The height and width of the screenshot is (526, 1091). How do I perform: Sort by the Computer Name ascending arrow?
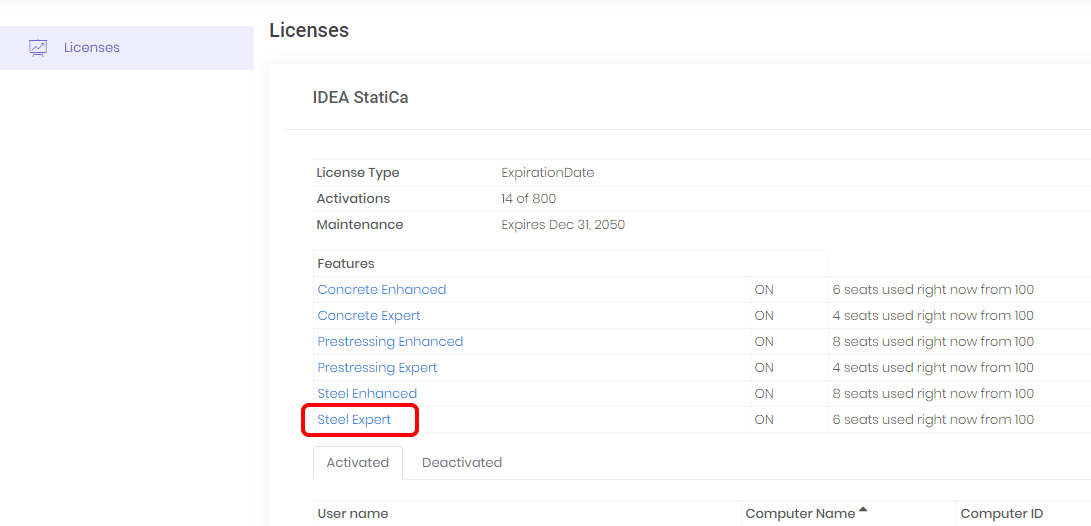(863, 511)
